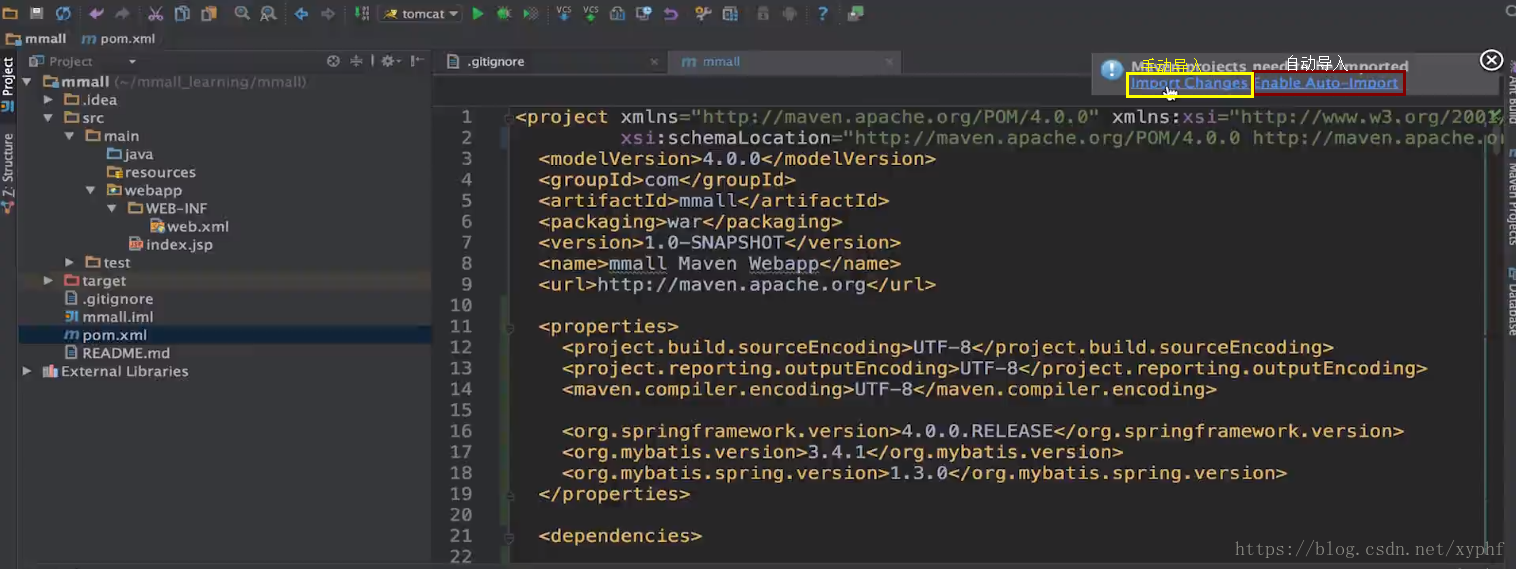The height and width of the screenshot is (569, 1516).
Task: Navigate Forward with right arrow icon
Action: click(x=328, y=14)
